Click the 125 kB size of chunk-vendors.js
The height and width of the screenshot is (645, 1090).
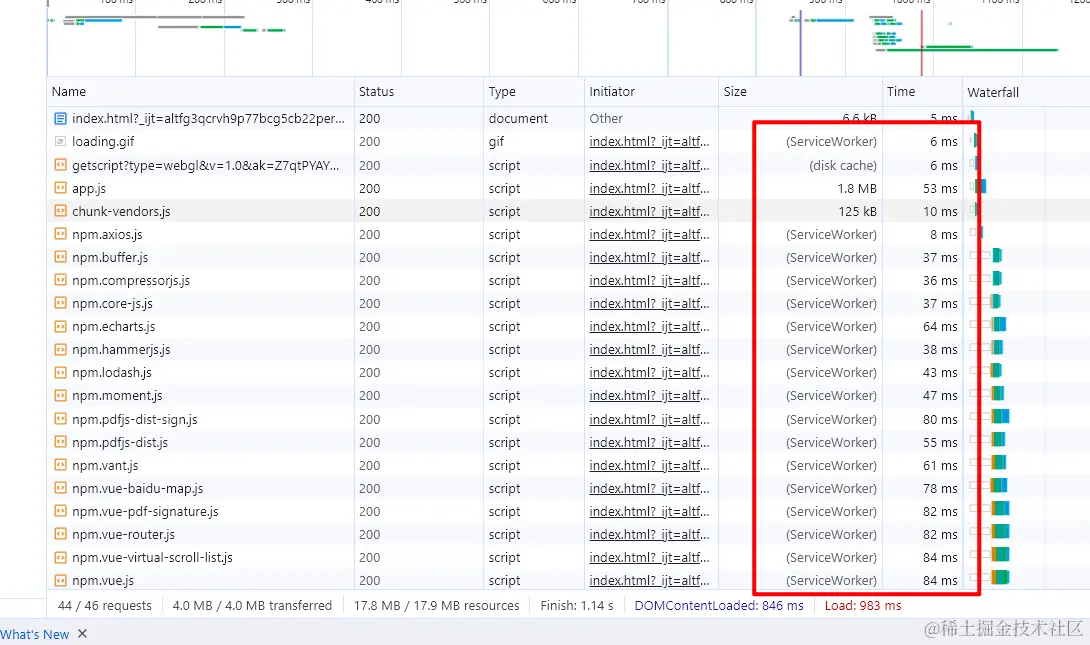point(858,211)
